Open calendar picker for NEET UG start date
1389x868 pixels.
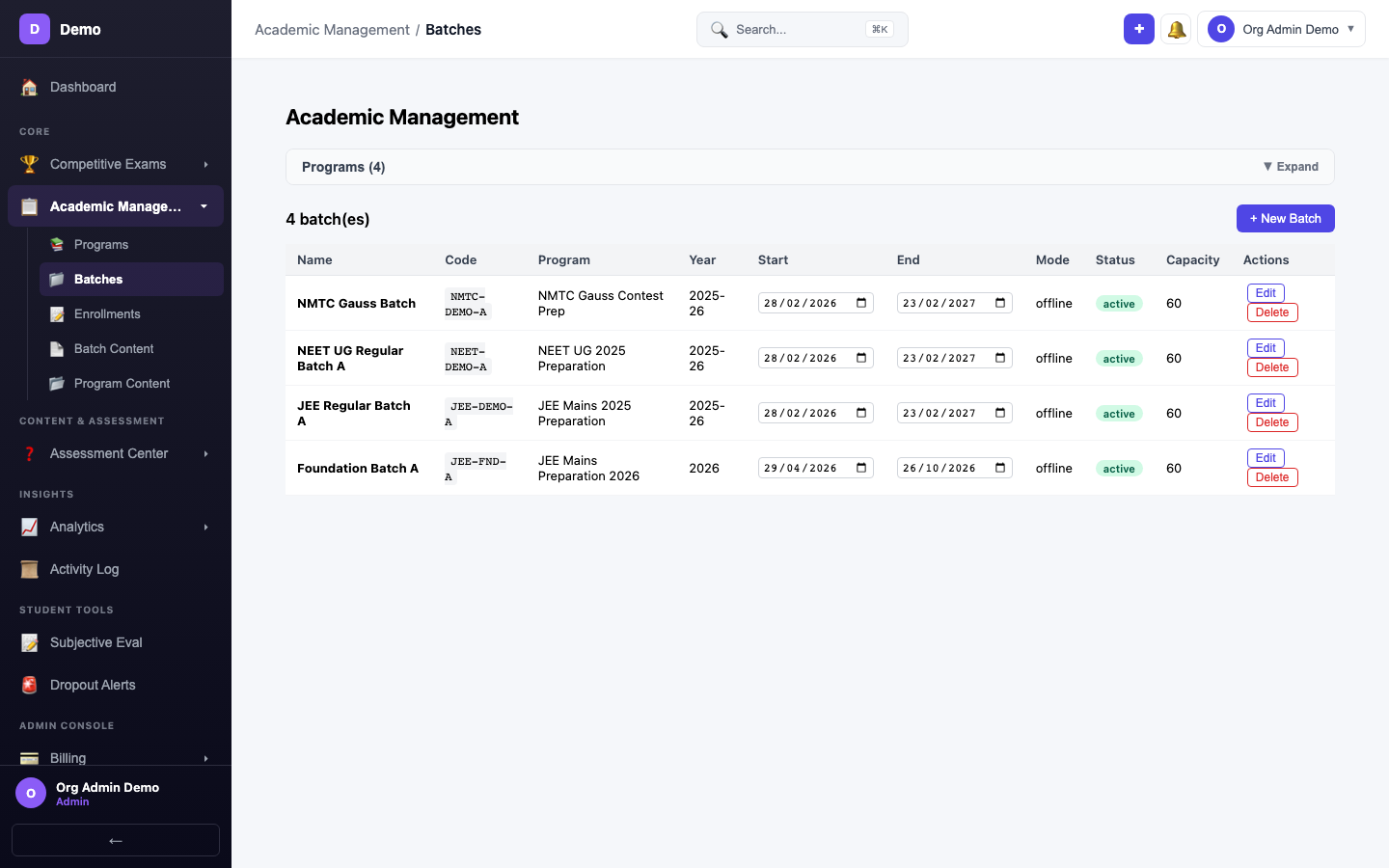coord(861,358)
